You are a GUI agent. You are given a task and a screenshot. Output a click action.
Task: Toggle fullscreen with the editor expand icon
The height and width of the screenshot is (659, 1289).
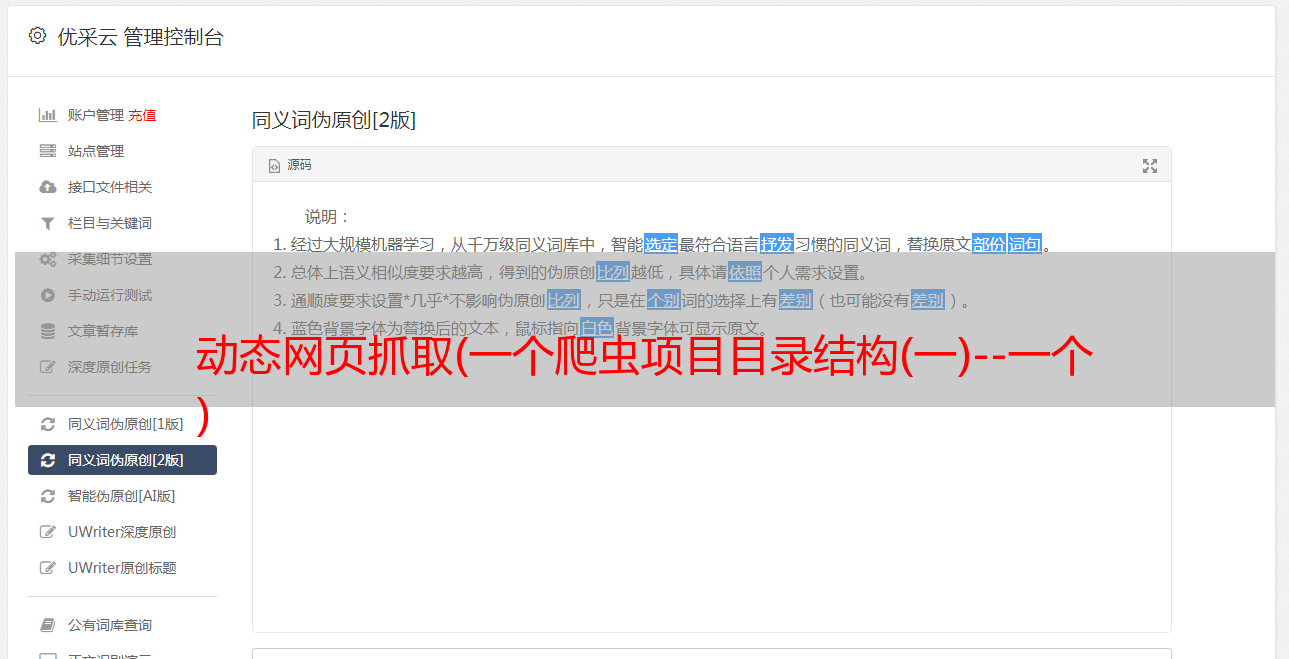point(1150,166)
